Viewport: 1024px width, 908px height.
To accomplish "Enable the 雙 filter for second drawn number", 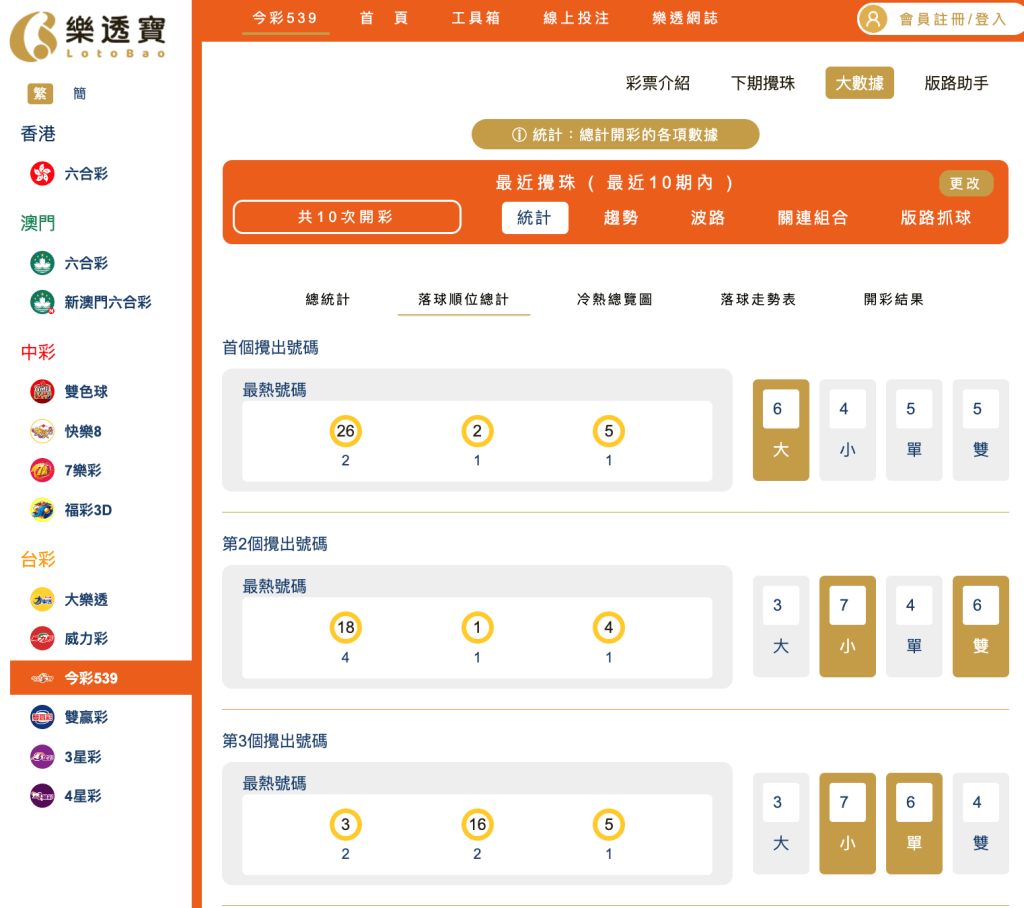I will 981,626.
